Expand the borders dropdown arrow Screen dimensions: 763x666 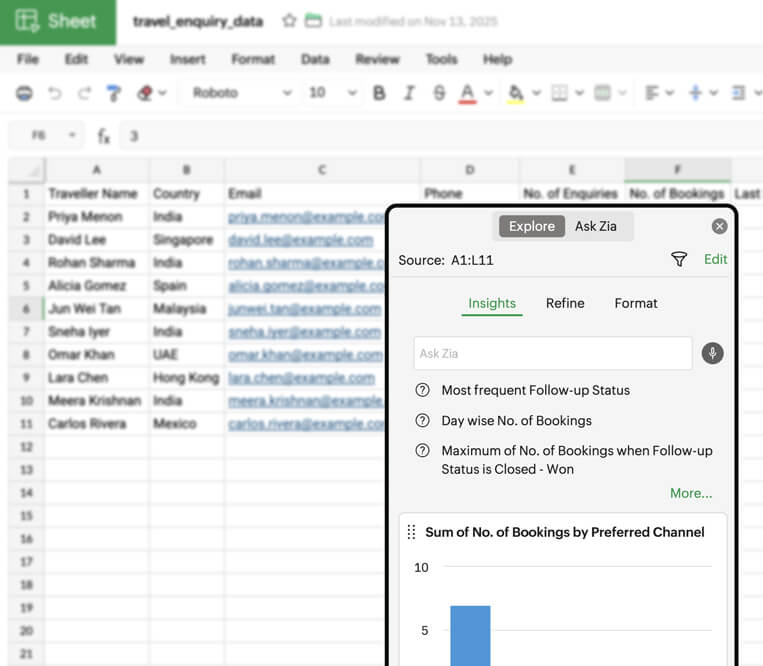tap(580, 92)
